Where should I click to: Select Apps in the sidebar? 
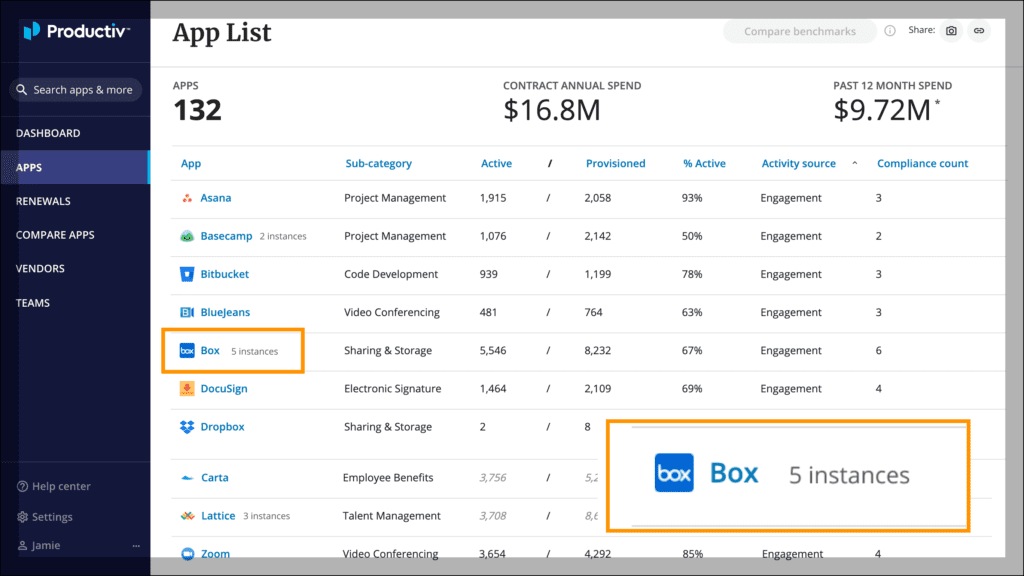point(75,167)
